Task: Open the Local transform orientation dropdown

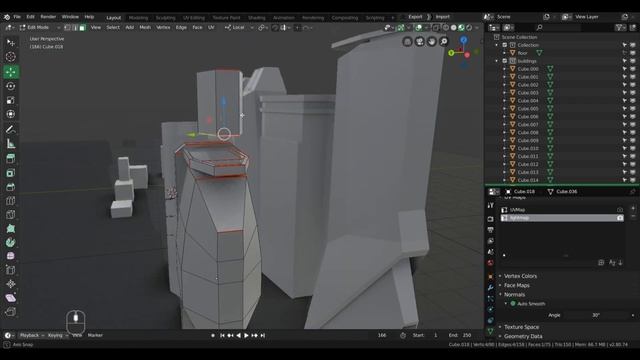Action: pos(239,27)
